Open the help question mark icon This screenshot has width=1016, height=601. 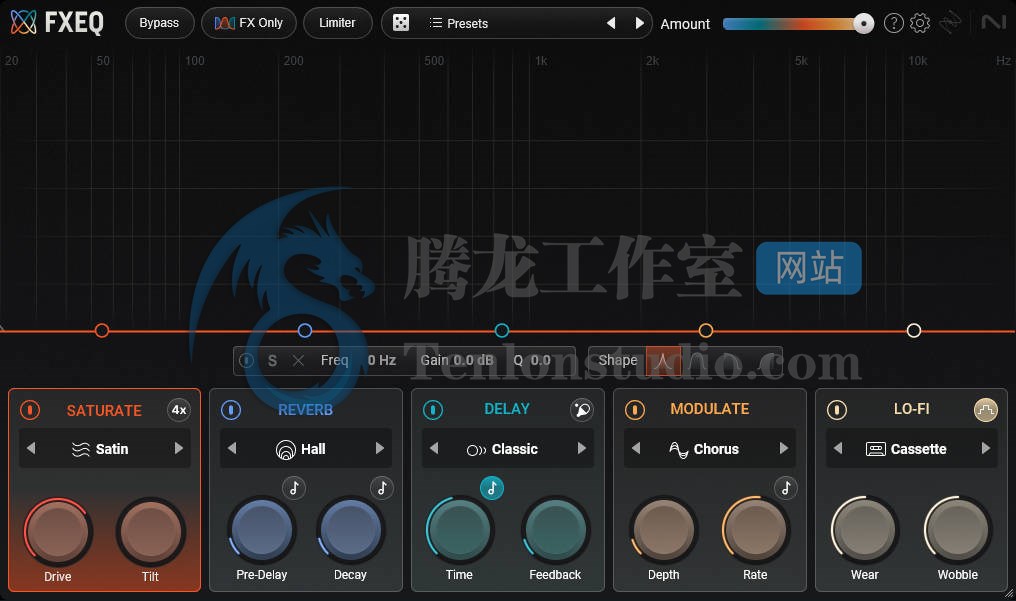(894, 23)
